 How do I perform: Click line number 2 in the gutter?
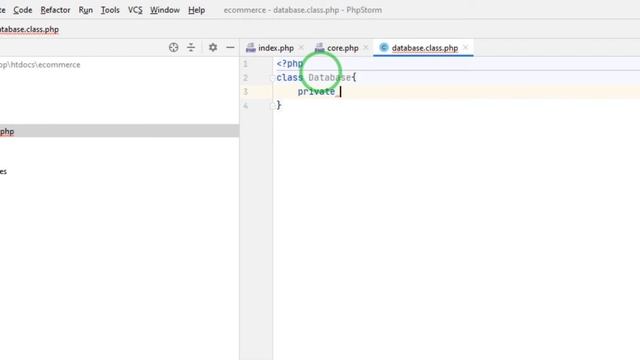pyautogui.click(x=245, y=78)
